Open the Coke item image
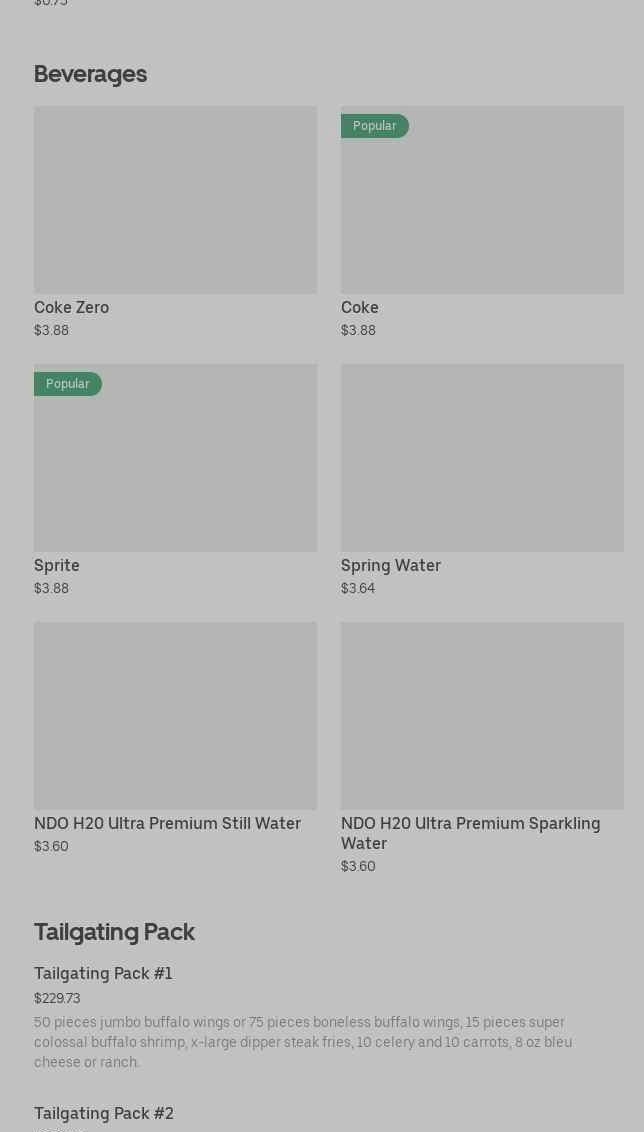644x1132 pixels. (x=482, y=210)
